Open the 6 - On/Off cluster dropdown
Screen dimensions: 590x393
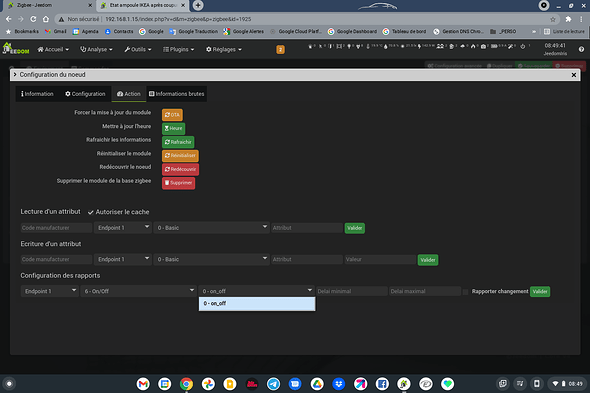point(138,291)
